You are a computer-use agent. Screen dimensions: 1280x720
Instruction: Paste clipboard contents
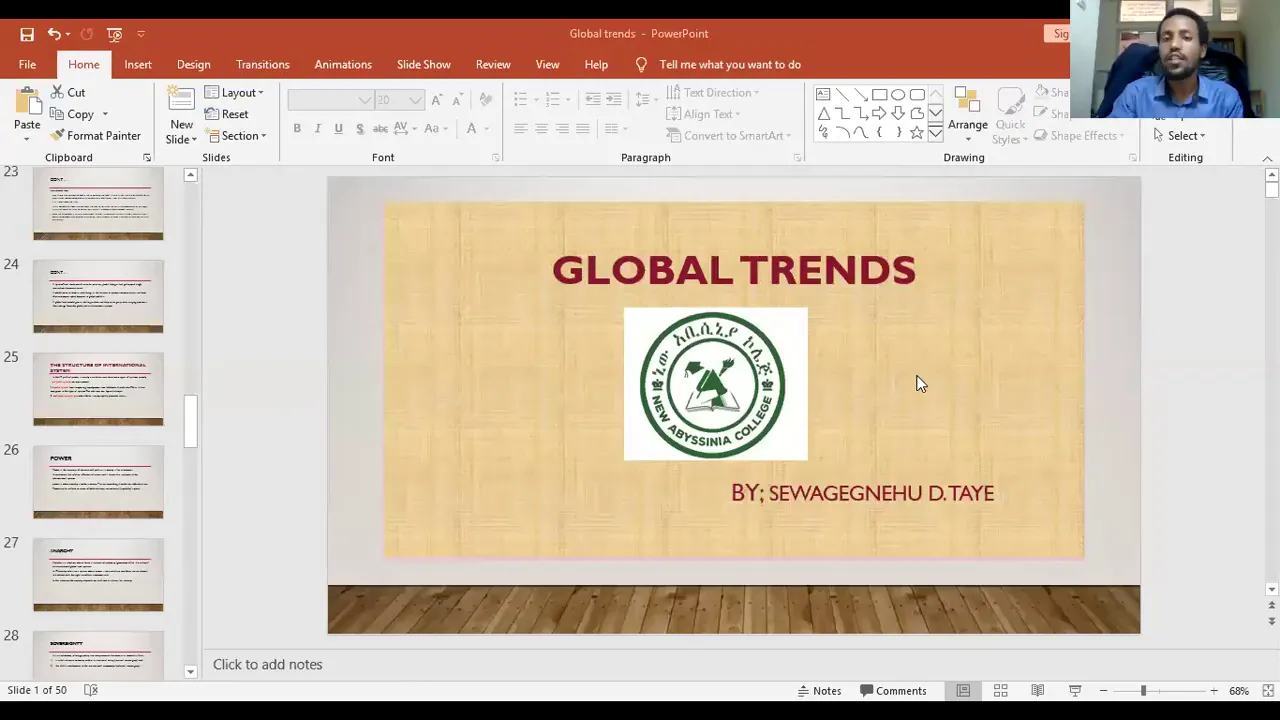[x=27, y=110]
